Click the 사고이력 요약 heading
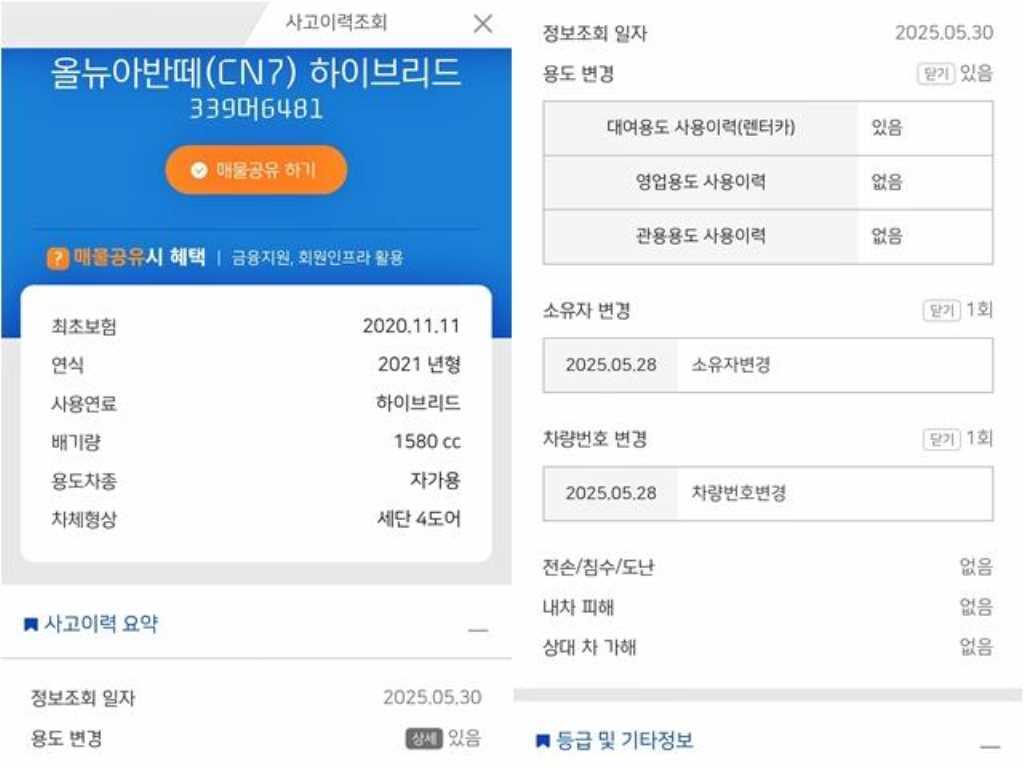Screen dimensions: 1024x768 tap(101, 624)
